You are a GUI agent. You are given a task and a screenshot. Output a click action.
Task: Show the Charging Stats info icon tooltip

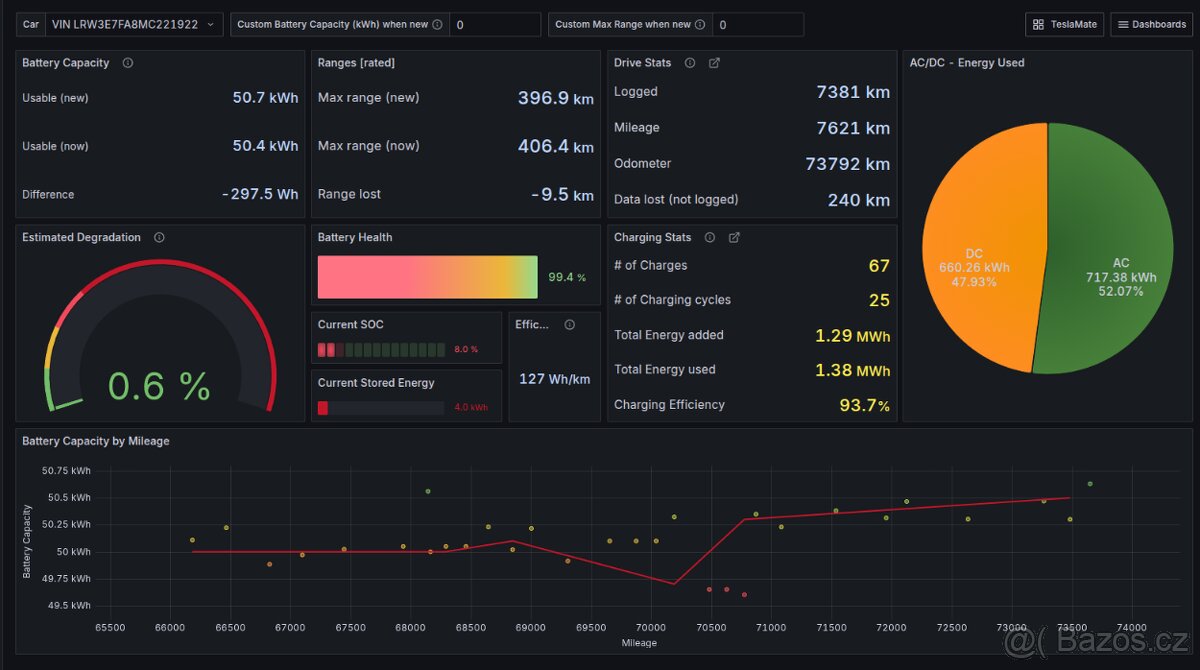710,238
